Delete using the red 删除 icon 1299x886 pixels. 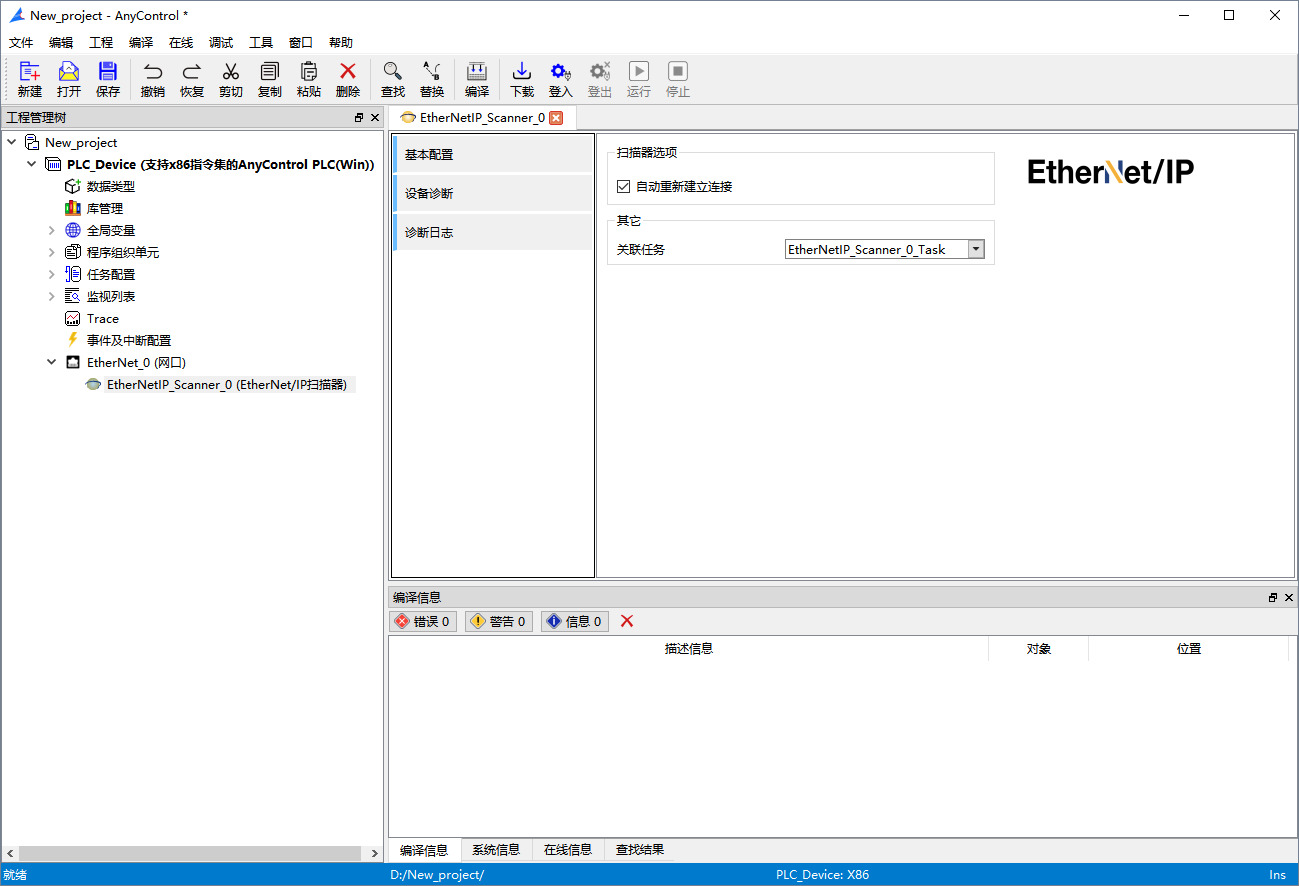[348, 79]
